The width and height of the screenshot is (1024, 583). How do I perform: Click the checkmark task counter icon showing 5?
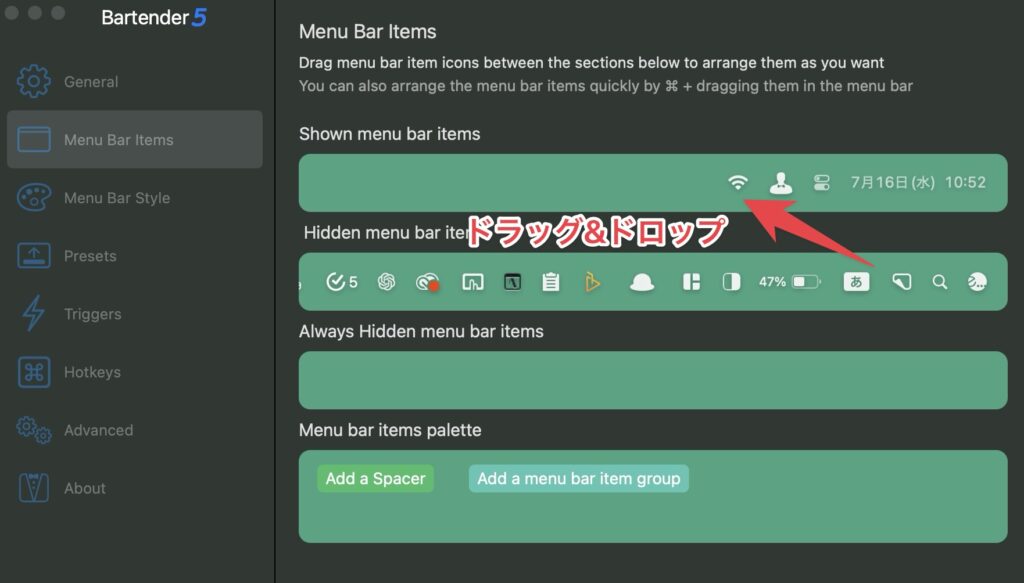342,282
